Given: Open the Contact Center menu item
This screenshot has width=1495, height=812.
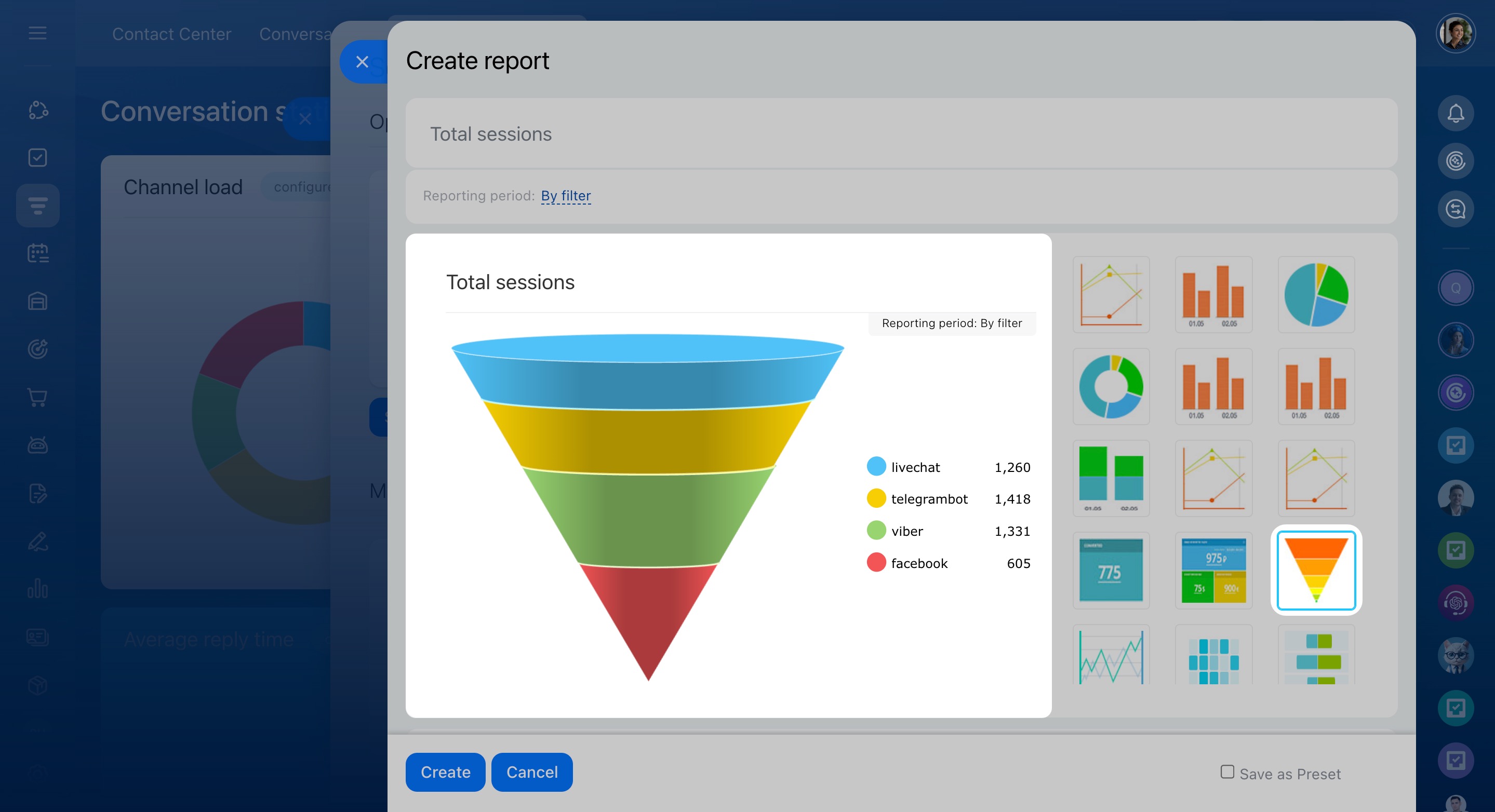Looking at the screenshot, I should (171, 34).
